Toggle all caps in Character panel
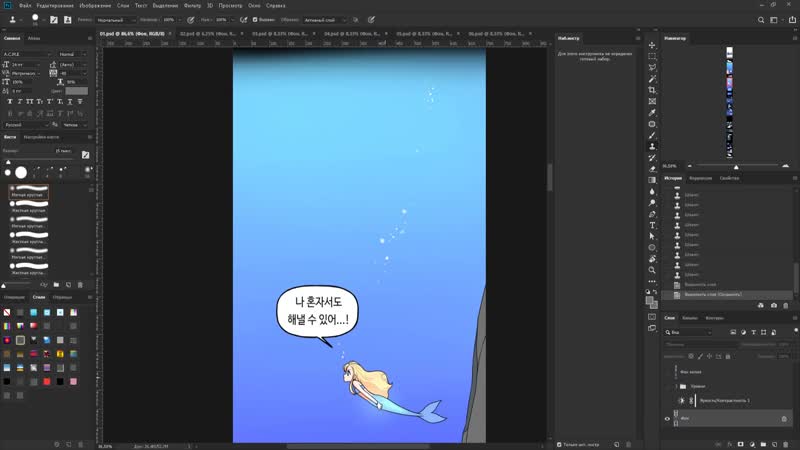Viewport: 800px width, 450px height. coord(30,102)
